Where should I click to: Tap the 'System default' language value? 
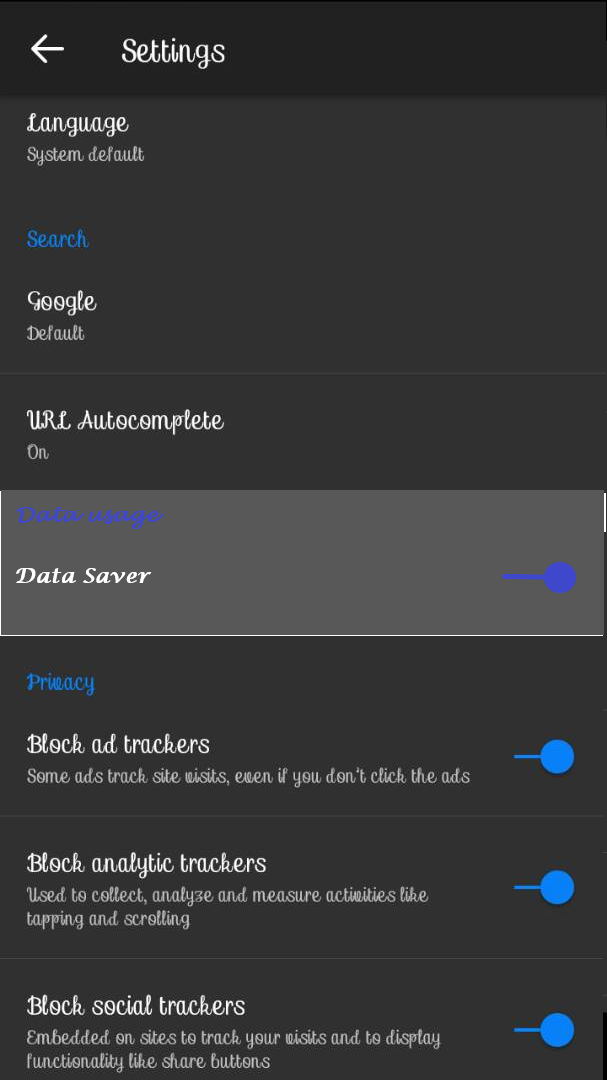pyautogui.click(x=85, y=155)
